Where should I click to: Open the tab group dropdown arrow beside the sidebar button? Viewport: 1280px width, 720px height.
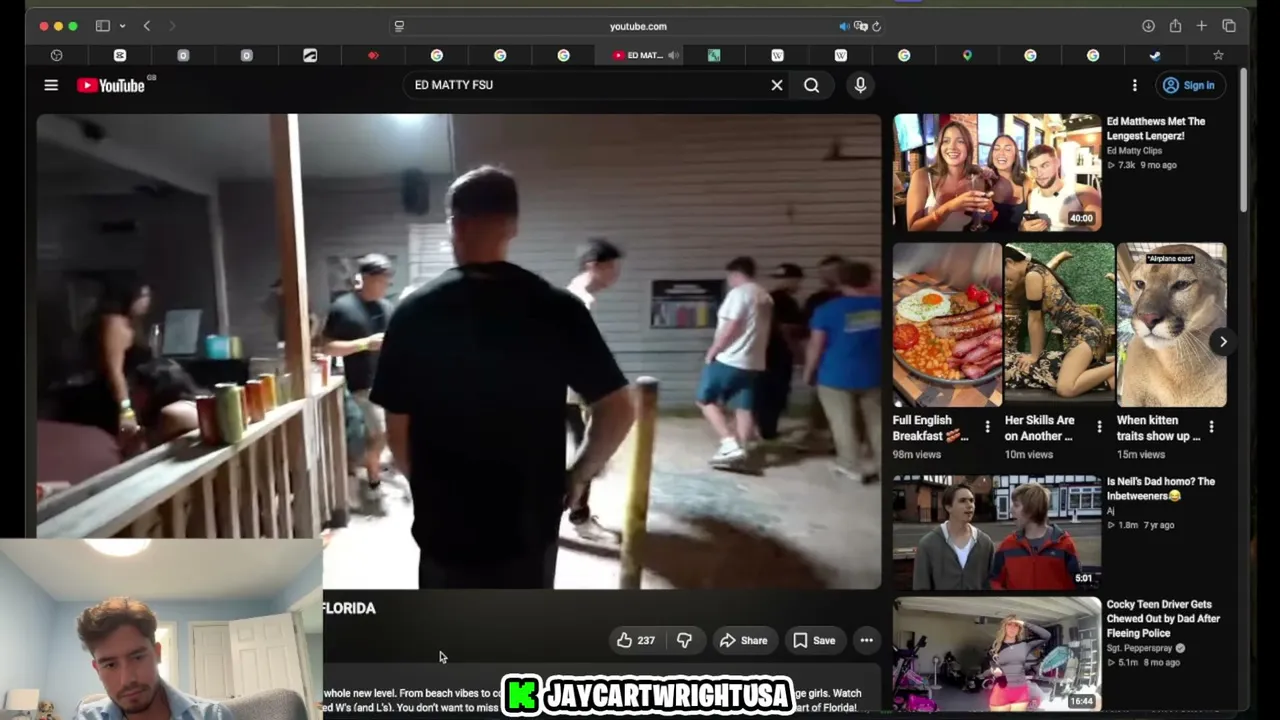[x=122, y=26]
